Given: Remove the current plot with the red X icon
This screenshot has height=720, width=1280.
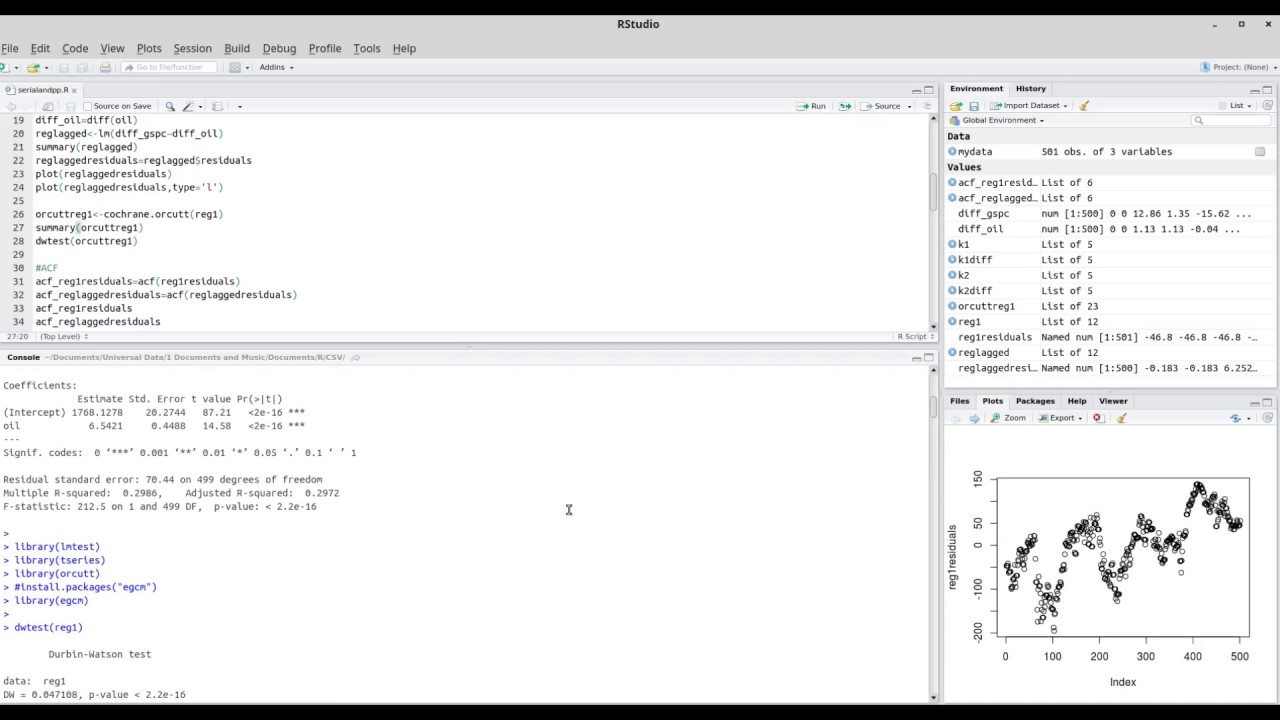Looking at the screenshot, I should pos(1098,418).
